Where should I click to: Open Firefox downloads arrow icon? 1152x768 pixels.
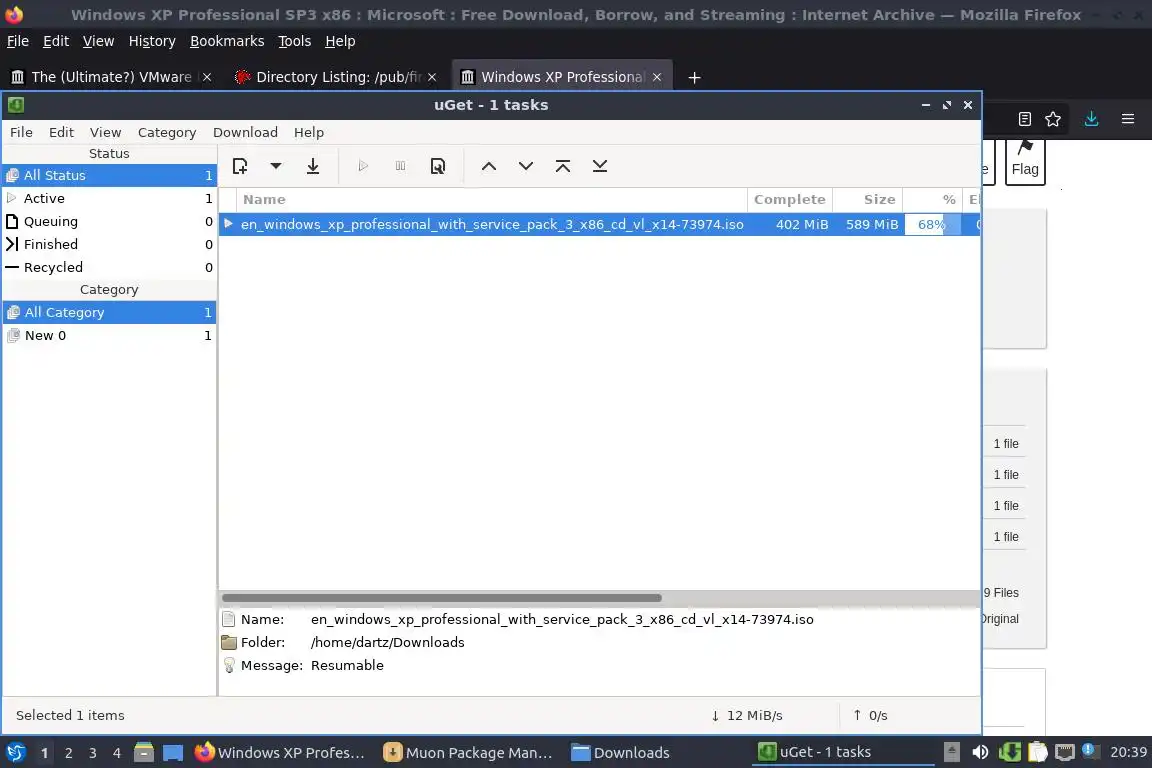click(1091, 119)
